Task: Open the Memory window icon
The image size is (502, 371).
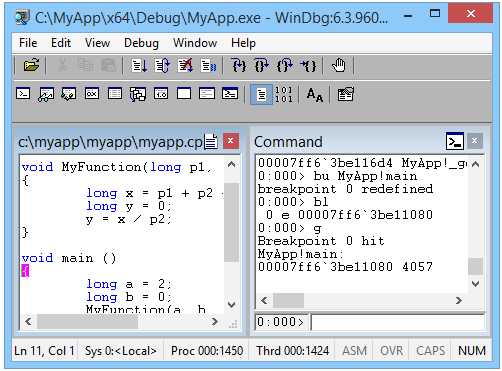Action: click(115, 94)
